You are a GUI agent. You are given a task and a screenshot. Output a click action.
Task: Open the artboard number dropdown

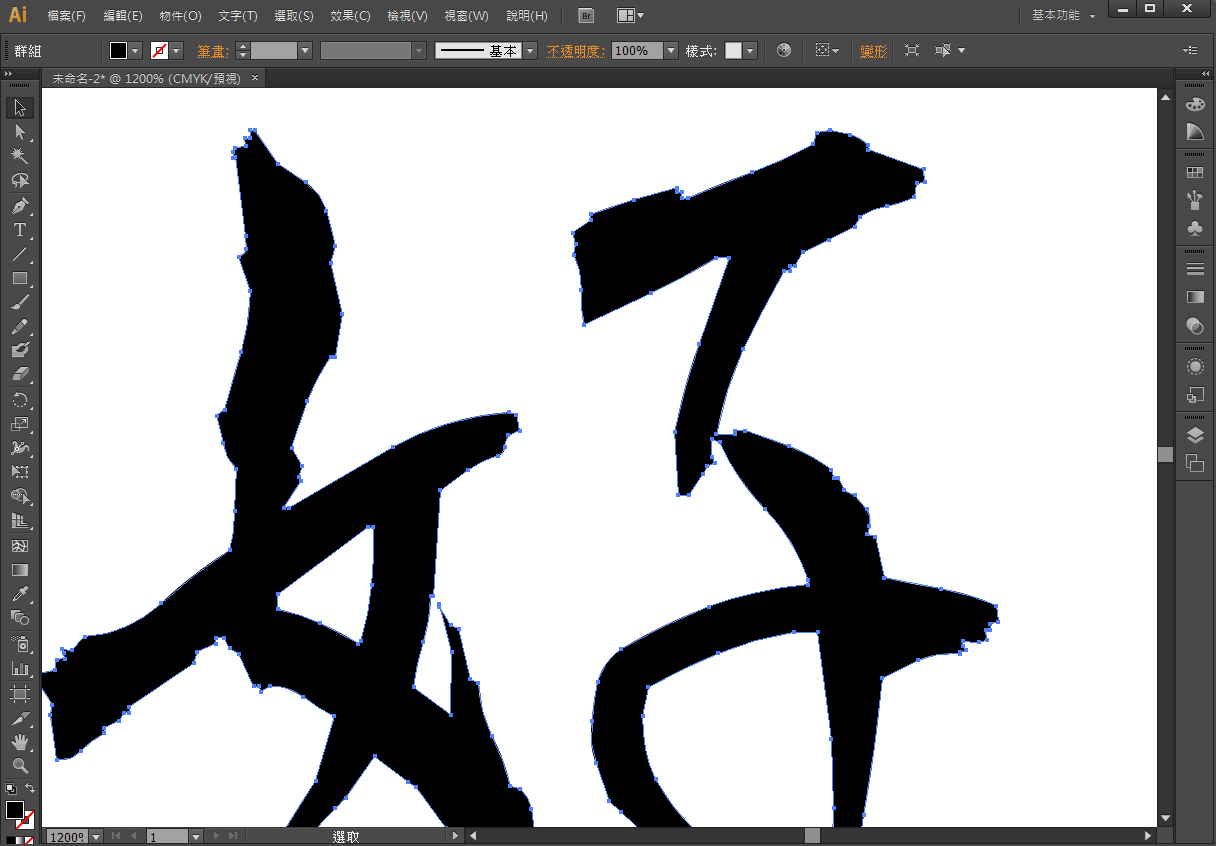tap(196, 836)
